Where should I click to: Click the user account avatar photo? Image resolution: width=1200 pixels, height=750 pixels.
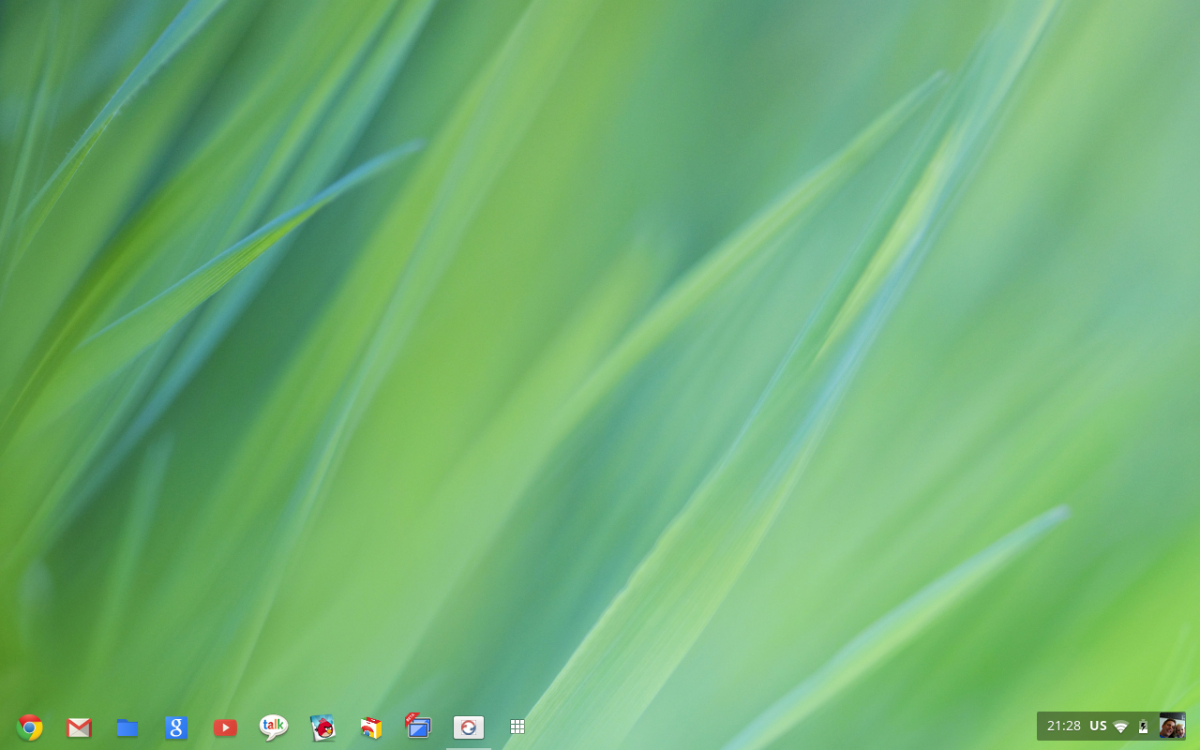pos(1172,726)
